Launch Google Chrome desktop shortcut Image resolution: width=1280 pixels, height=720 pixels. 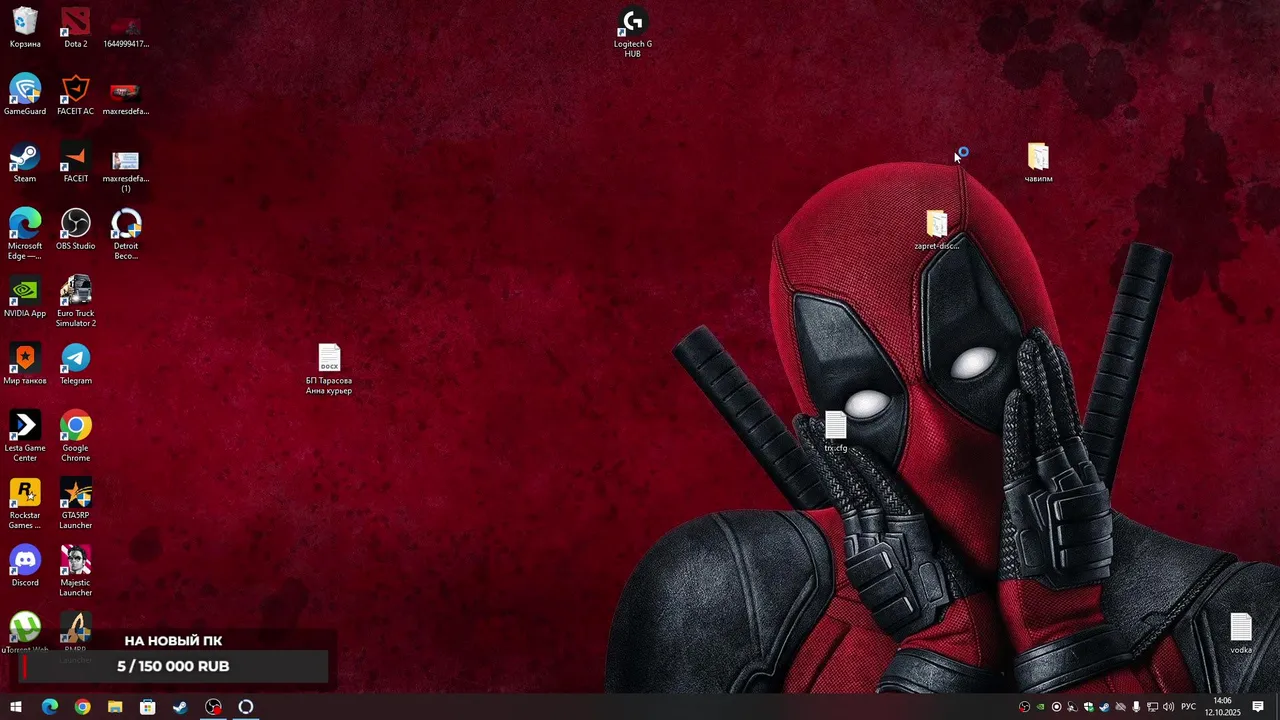(x=76, y=436)
